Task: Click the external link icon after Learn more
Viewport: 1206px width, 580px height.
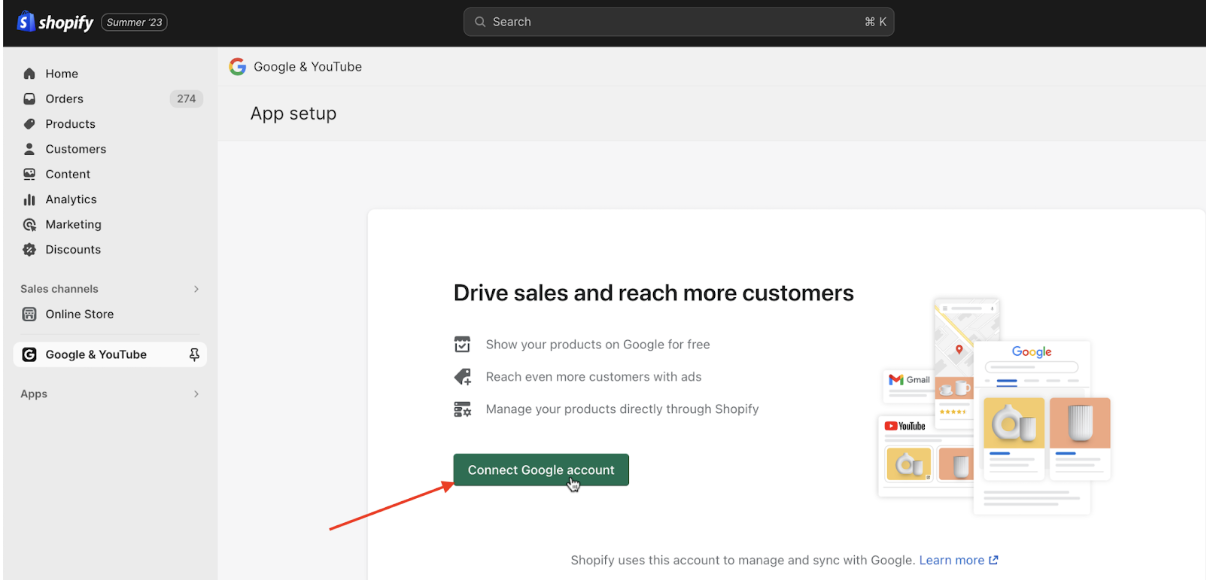Action: (993, 560)
